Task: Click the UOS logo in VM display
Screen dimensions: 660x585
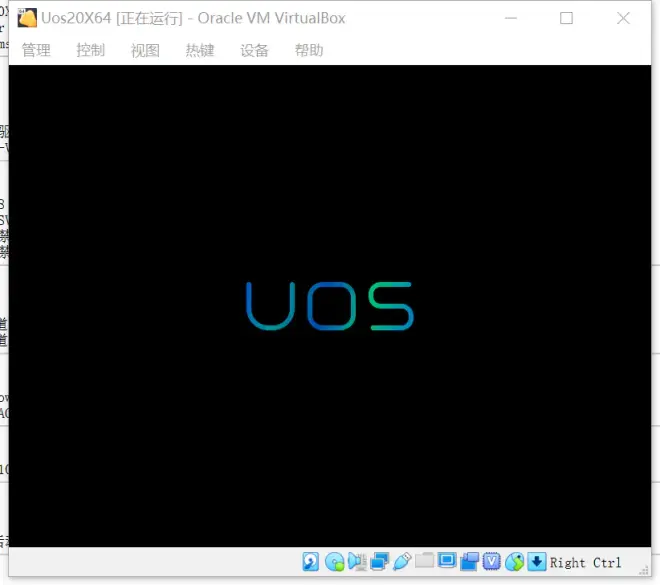Action: (x=330, y=306)
